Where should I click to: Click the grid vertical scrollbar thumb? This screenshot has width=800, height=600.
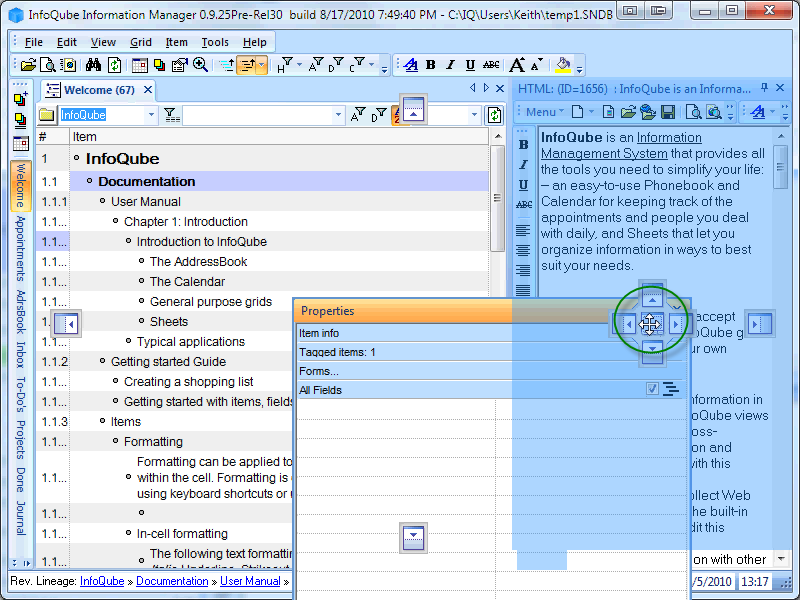497,198
